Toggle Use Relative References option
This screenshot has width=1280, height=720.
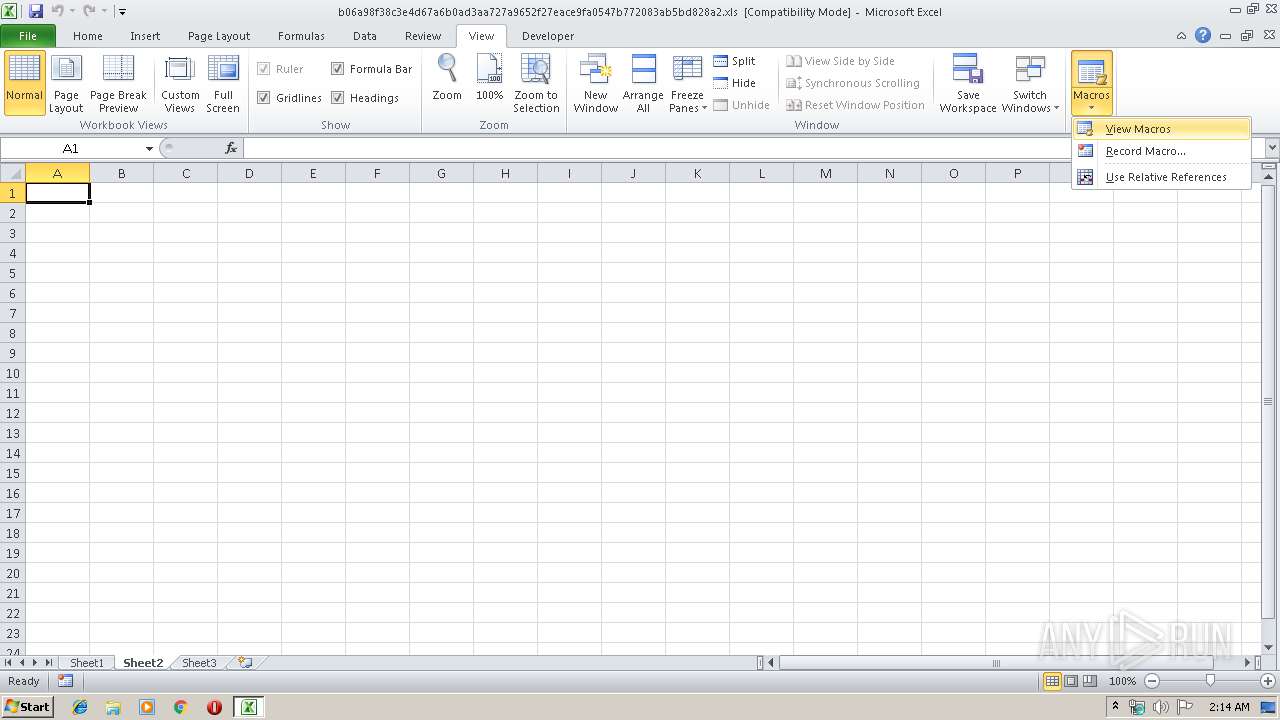coord(1161,177)
